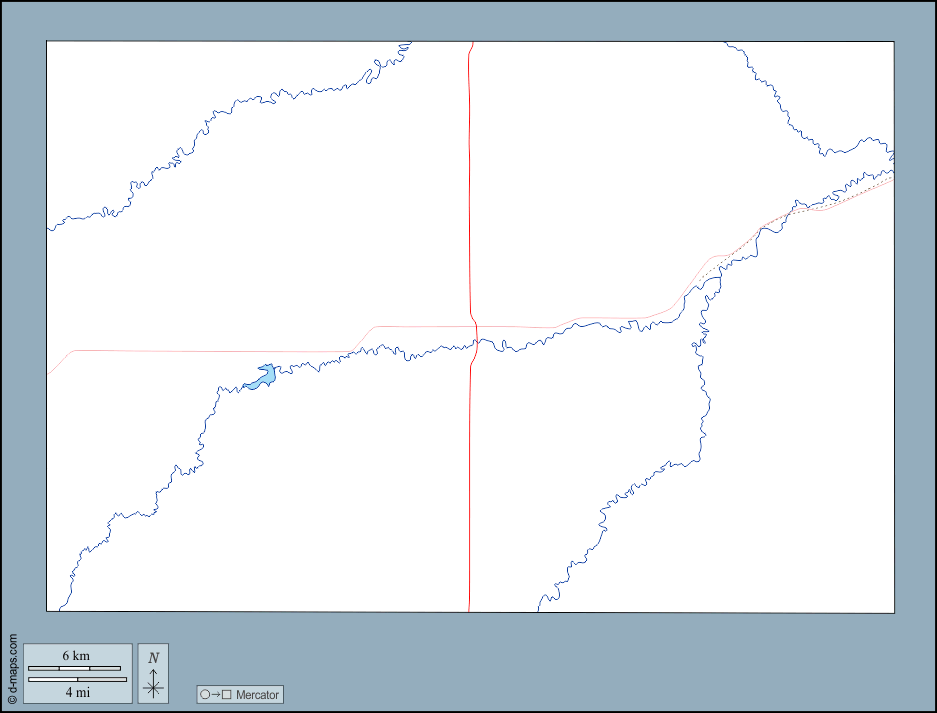Click the north arrow compass icon
937x713 pixels.
[x=153, y=684]
